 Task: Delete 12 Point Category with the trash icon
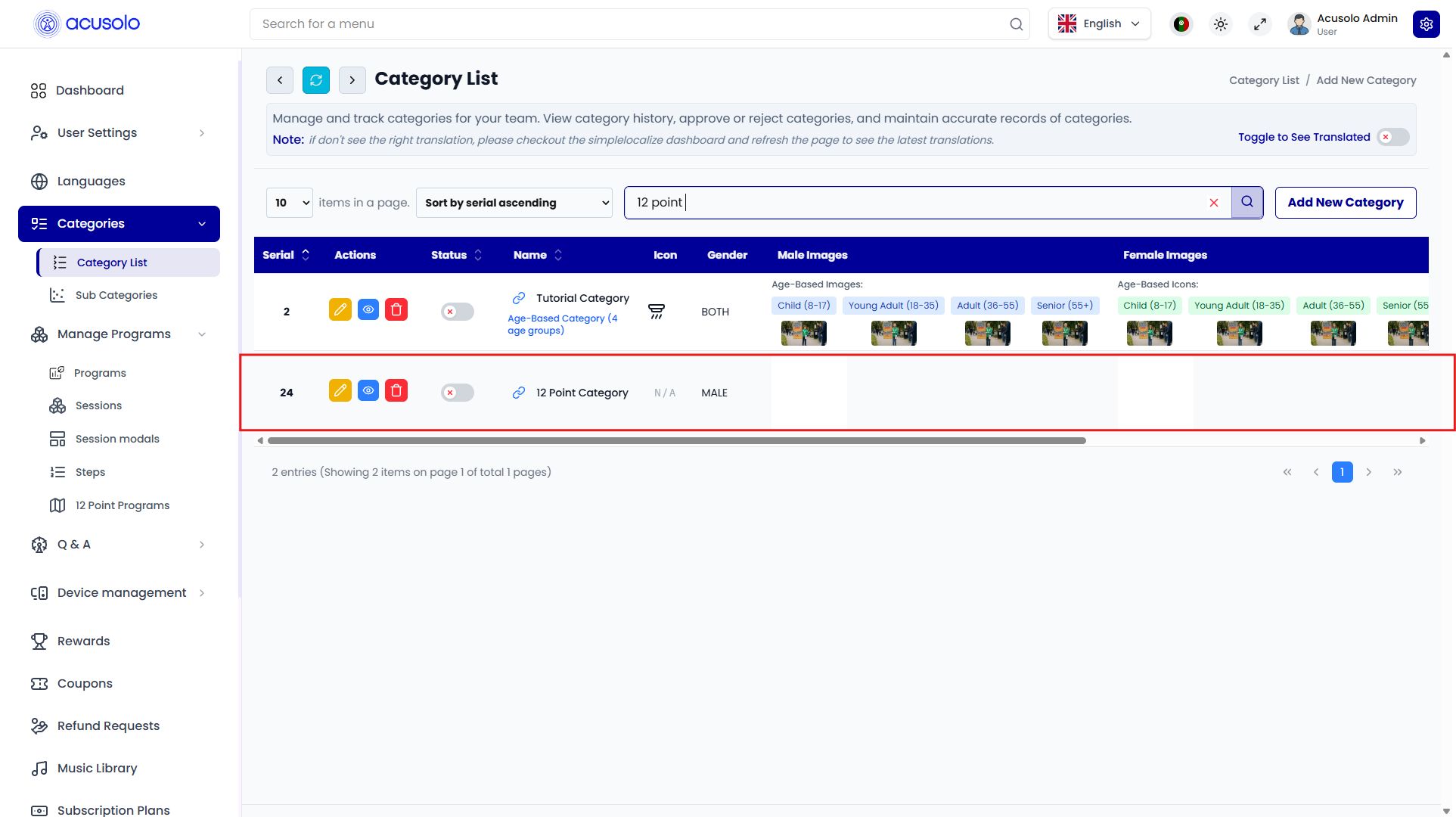tap(396, 390)
